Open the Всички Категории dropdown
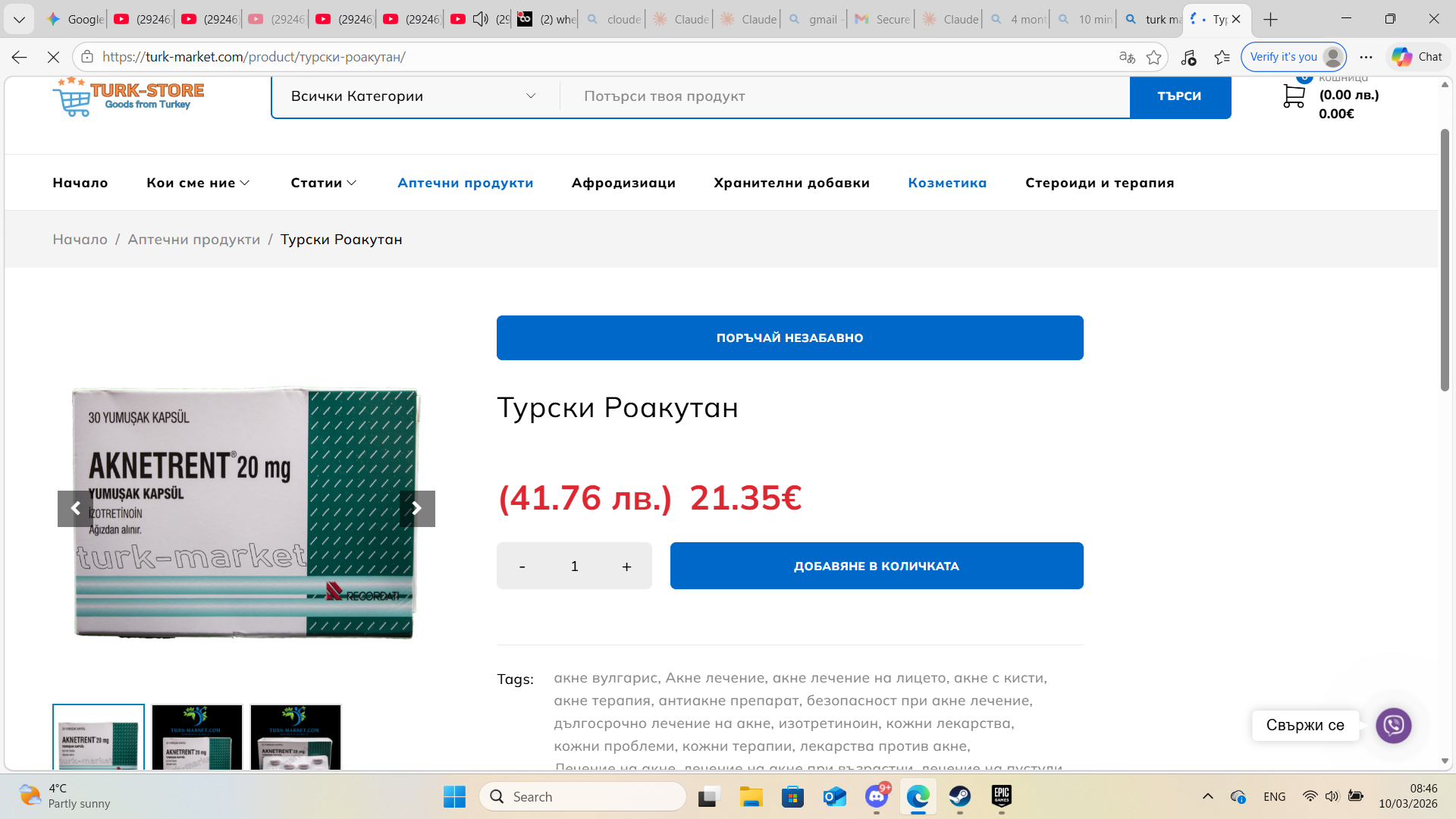1456x819 pixels. [413, 96]
